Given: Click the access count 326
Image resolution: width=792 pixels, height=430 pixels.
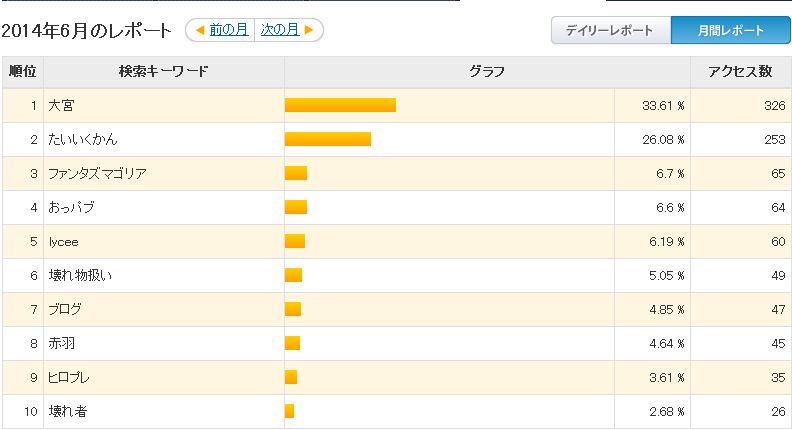Looking at the screenshot, I should pos(774,106).
